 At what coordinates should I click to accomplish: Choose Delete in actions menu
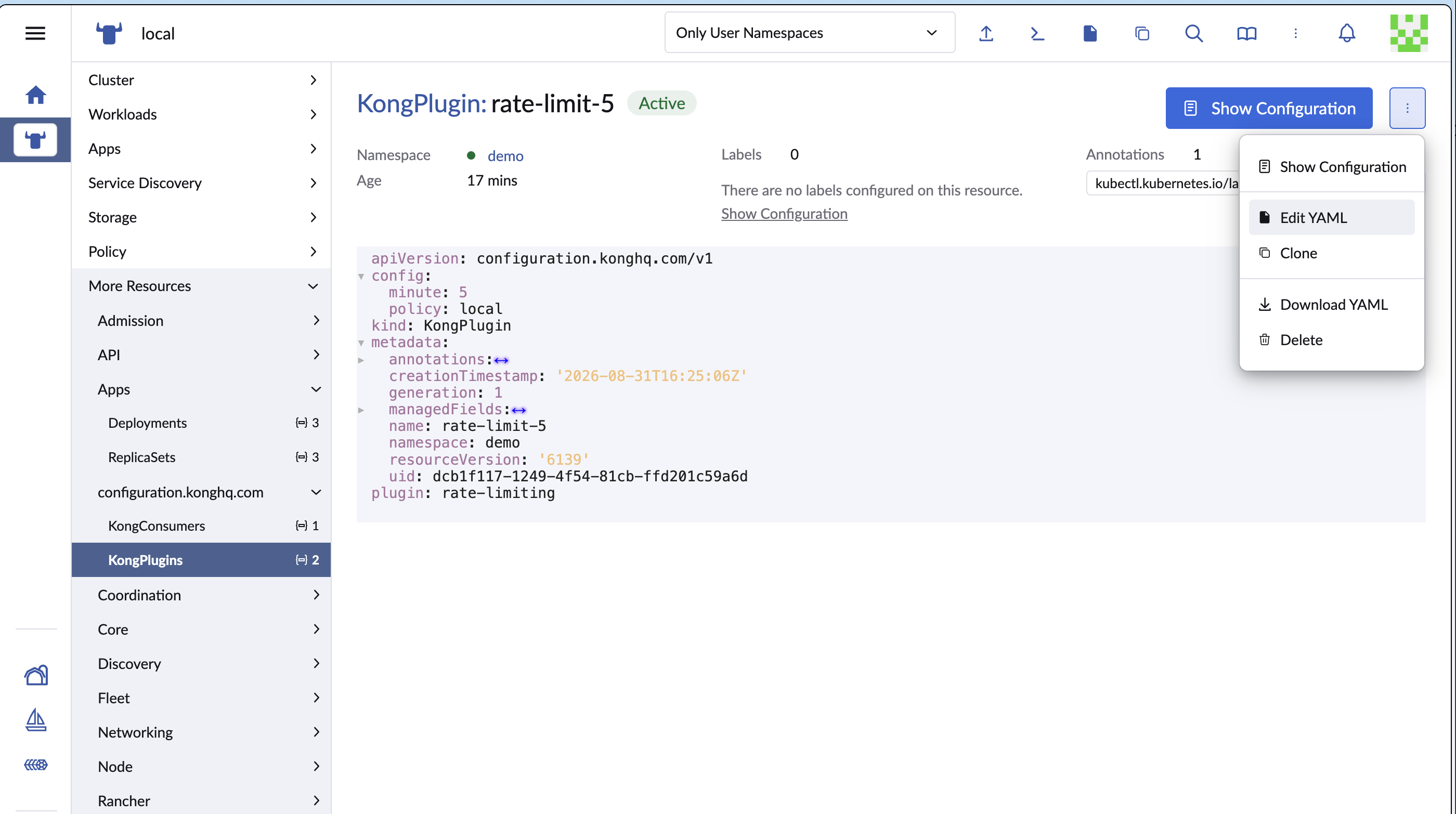[1332, 339]
